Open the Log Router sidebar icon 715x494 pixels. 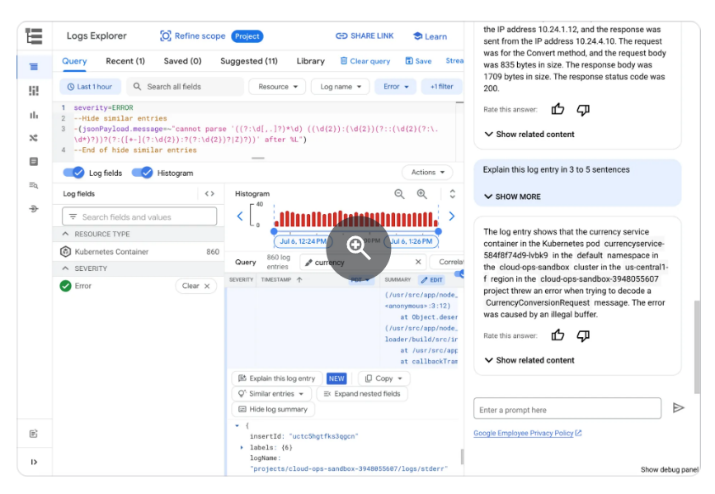[34, 138]
